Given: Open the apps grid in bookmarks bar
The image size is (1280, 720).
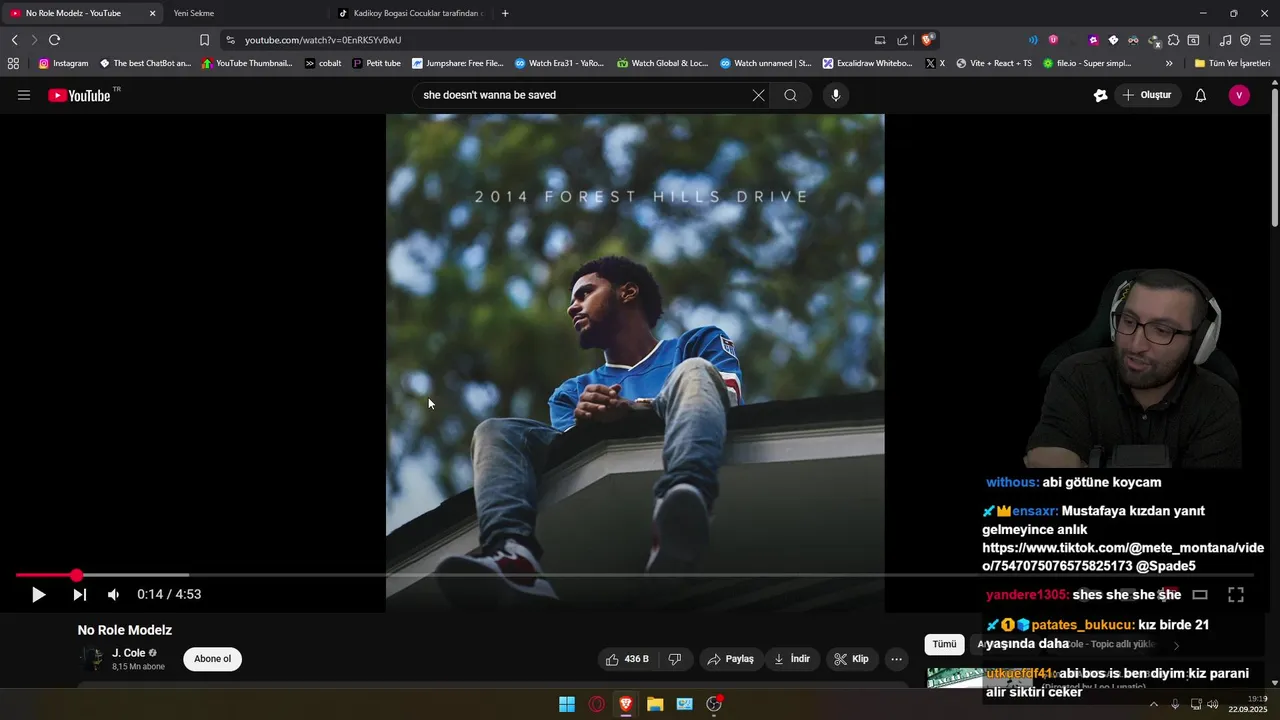Looking at the screenshot, I should pyautogui.click(x=13, y=63).
